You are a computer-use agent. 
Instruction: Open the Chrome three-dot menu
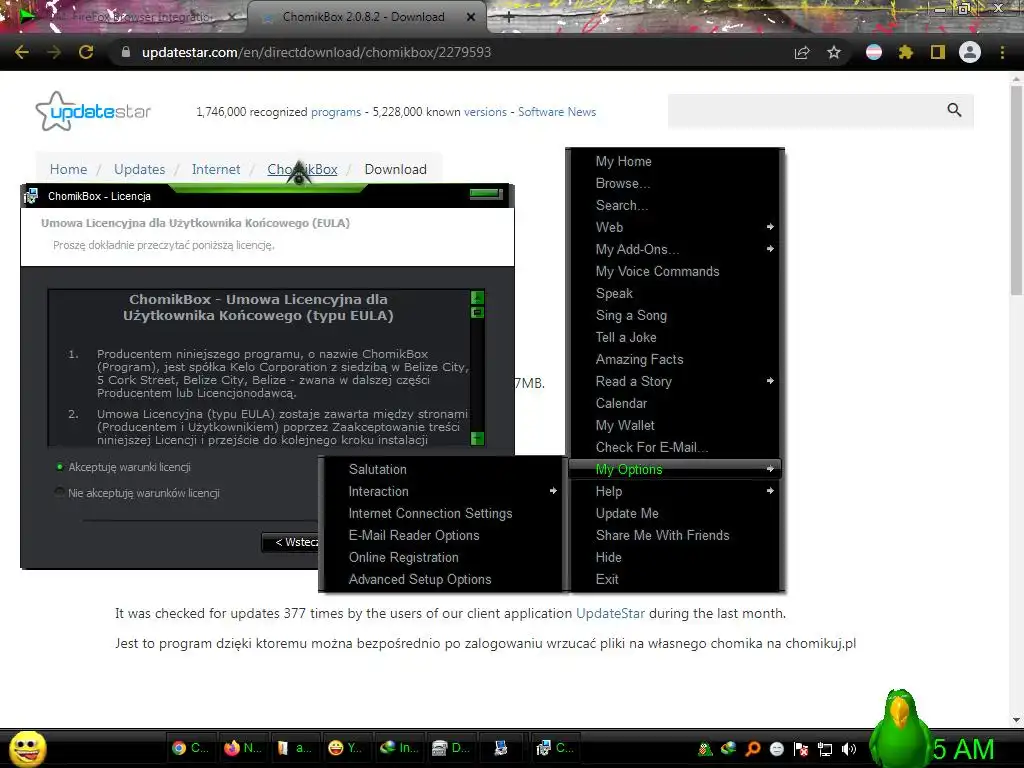point(1002,52)
